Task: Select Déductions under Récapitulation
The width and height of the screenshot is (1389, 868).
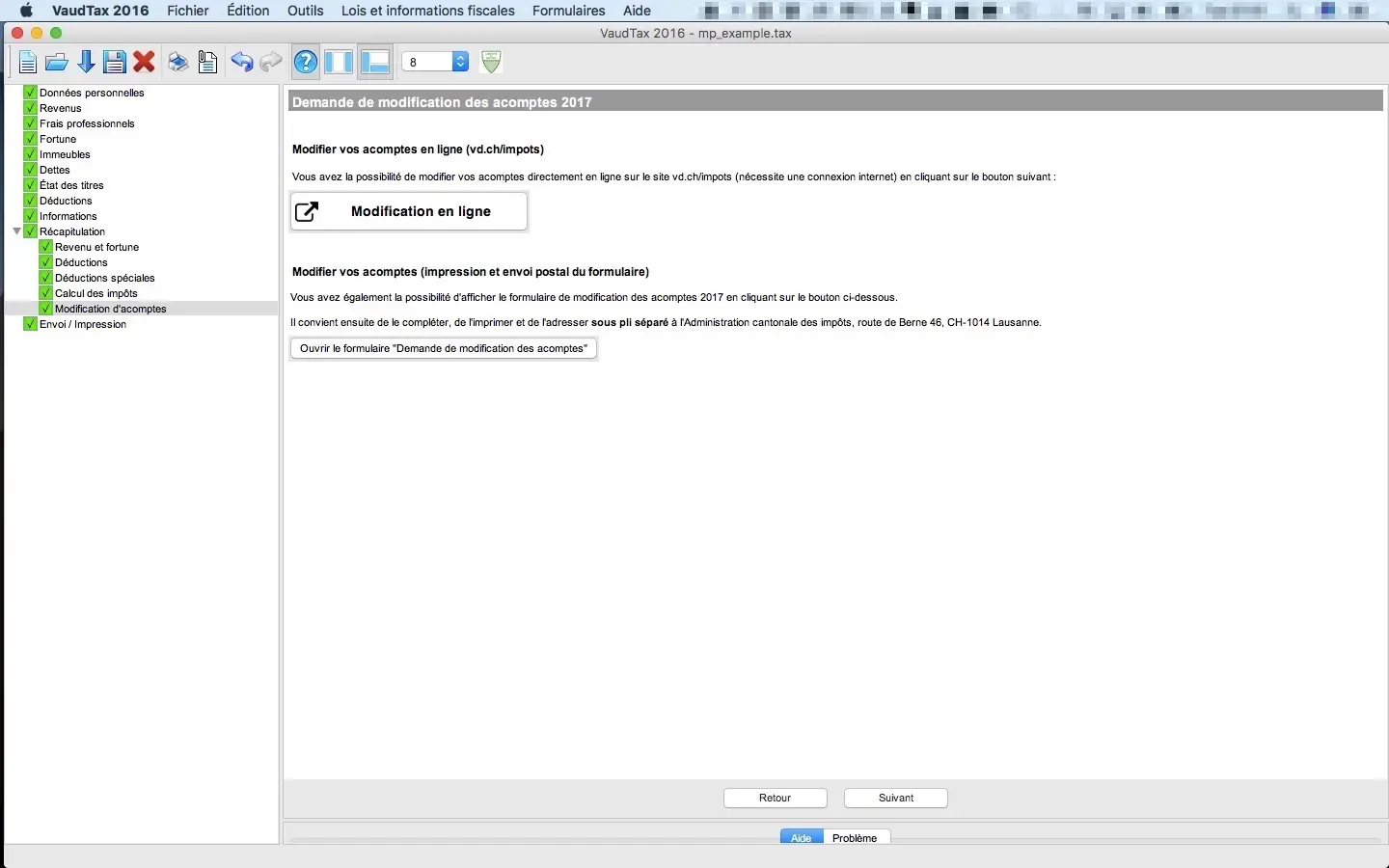Action: tap(81, 262)
